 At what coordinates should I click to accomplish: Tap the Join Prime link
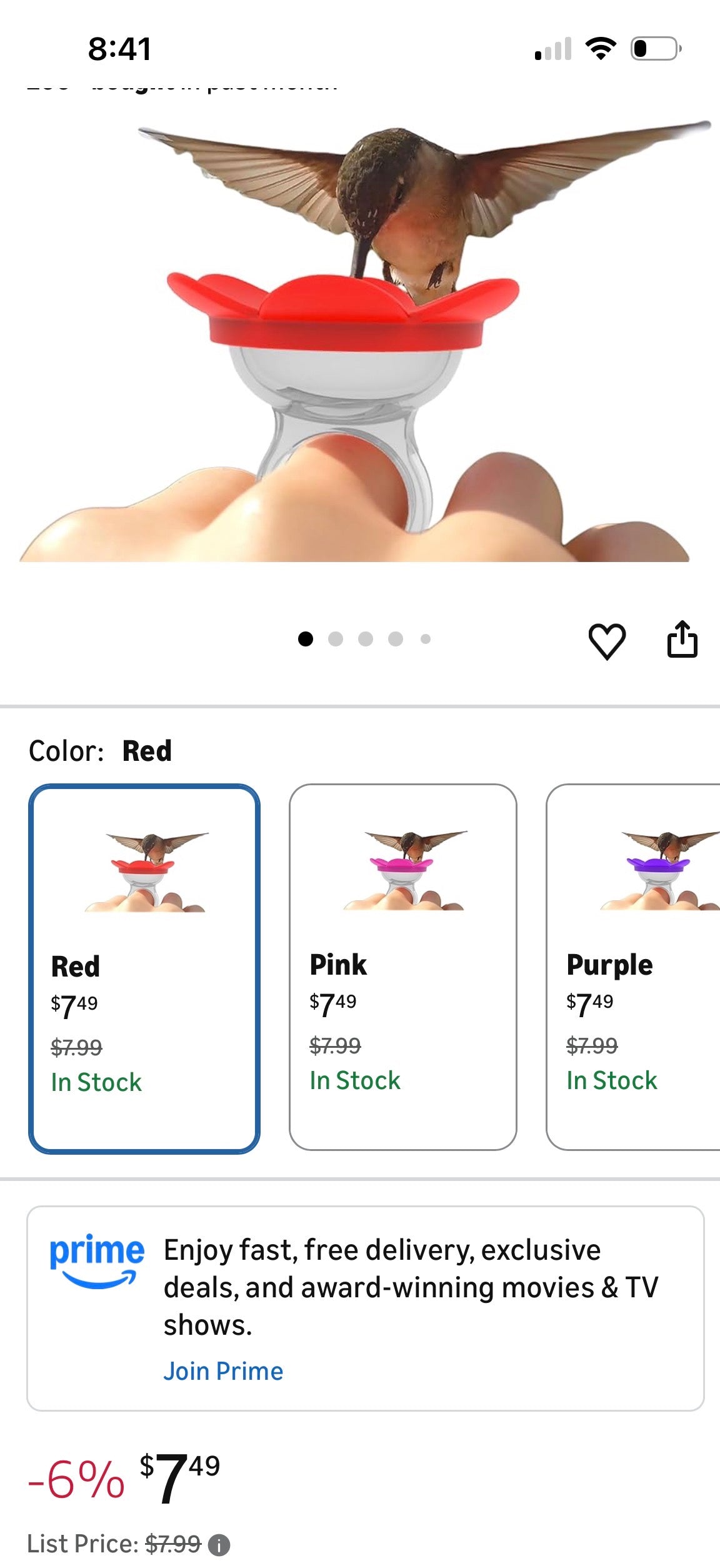pyautogui.click(x=223, y=1371)
